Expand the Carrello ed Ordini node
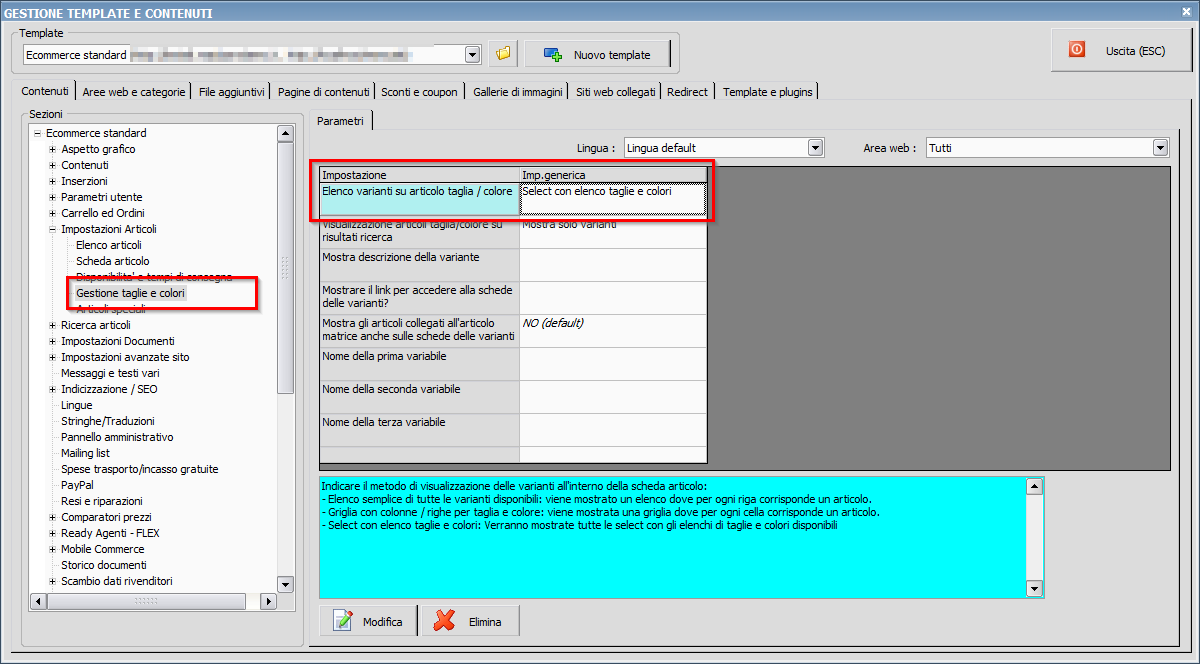1200x664 pixels. pyautogui.click(x=52, y=213)
